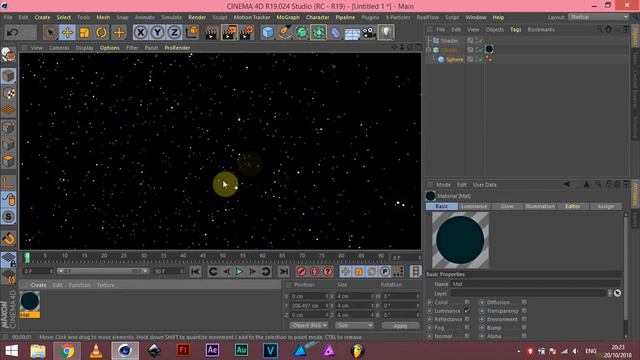Select Texture mode checkered icon
Image resolution: width=640 pixels, height=360 pixels.
point(8,93)
